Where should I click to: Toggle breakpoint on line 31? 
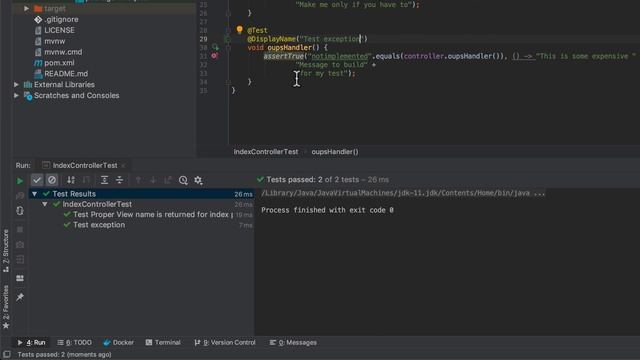click(x=214, y=56)
